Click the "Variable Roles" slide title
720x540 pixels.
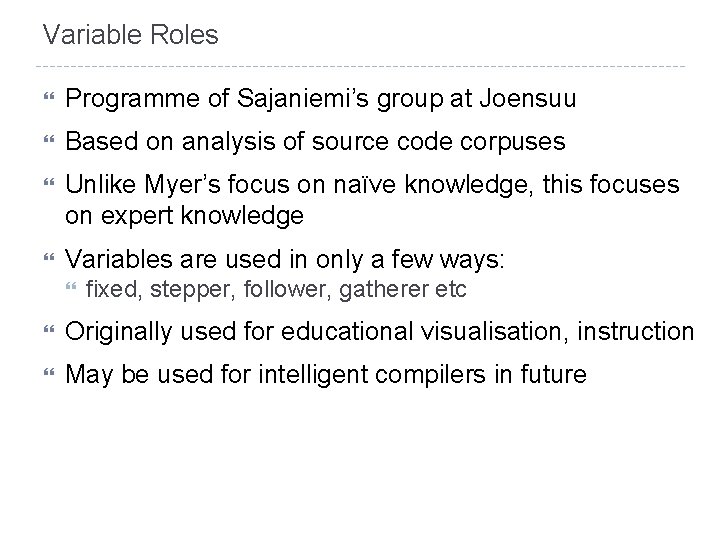pos(130,36)
